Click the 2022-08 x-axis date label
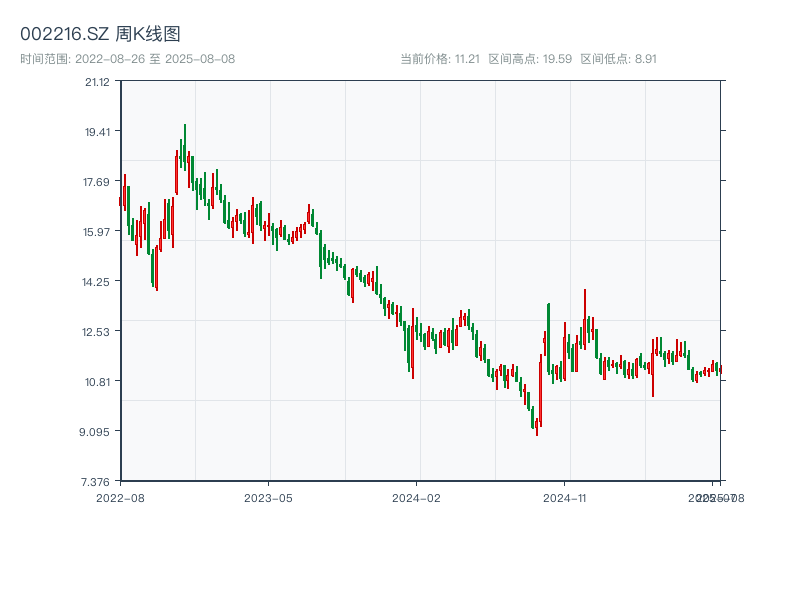 120,497
